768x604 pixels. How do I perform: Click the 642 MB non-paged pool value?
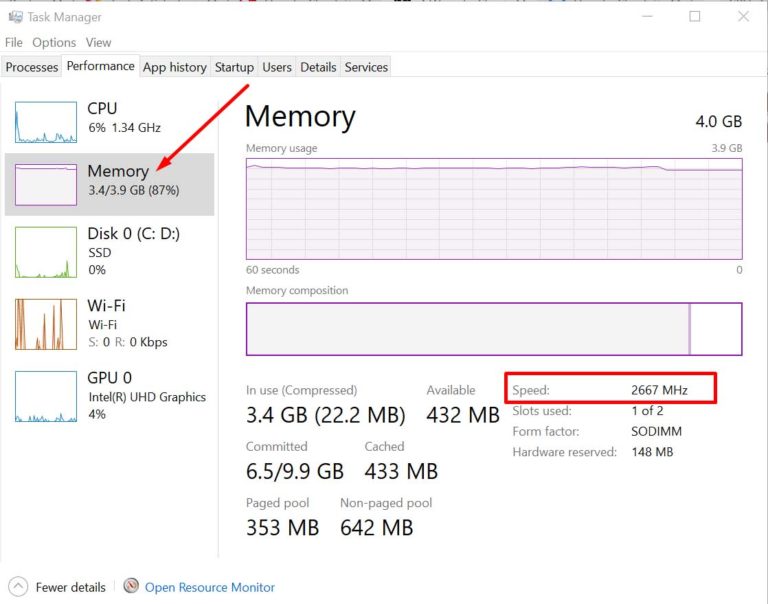[377, 528]
